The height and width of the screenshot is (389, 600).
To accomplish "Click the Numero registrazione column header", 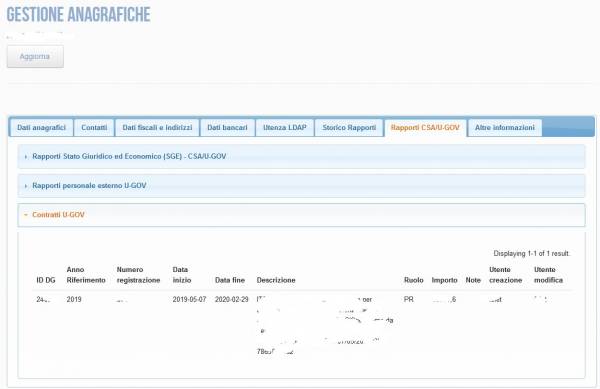I will tap(139, 275).
